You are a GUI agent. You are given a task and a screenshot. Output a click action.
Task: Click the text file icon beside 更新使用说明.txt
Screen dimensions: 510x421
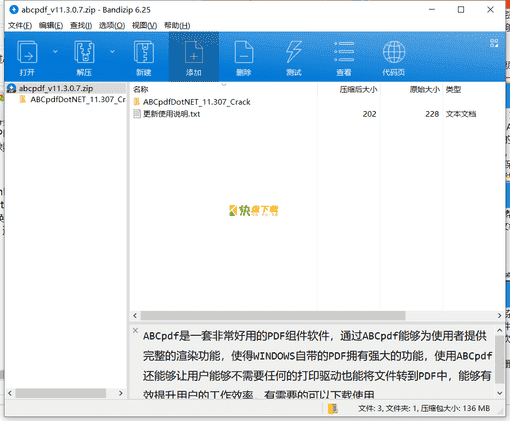pyautogui.click(x=137, y=114)
